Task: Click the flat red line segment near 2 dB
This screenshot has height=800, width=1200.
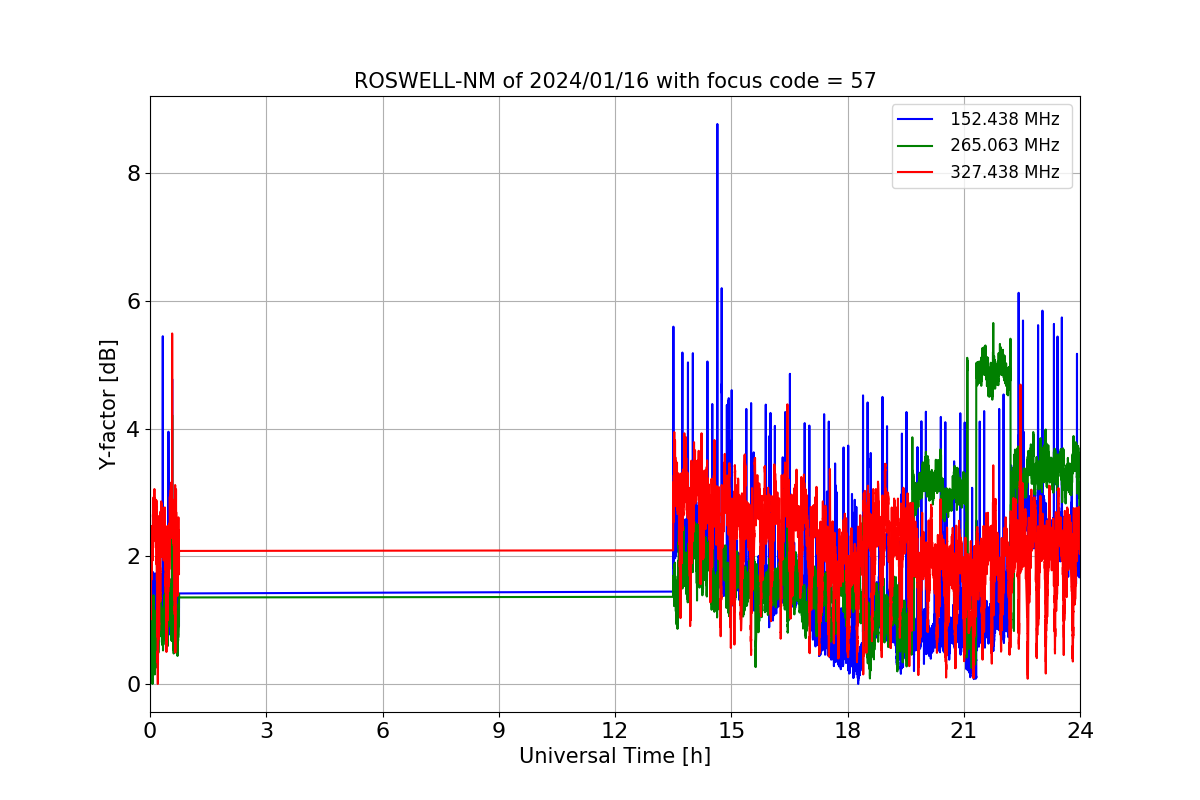Action: [425, 550]
